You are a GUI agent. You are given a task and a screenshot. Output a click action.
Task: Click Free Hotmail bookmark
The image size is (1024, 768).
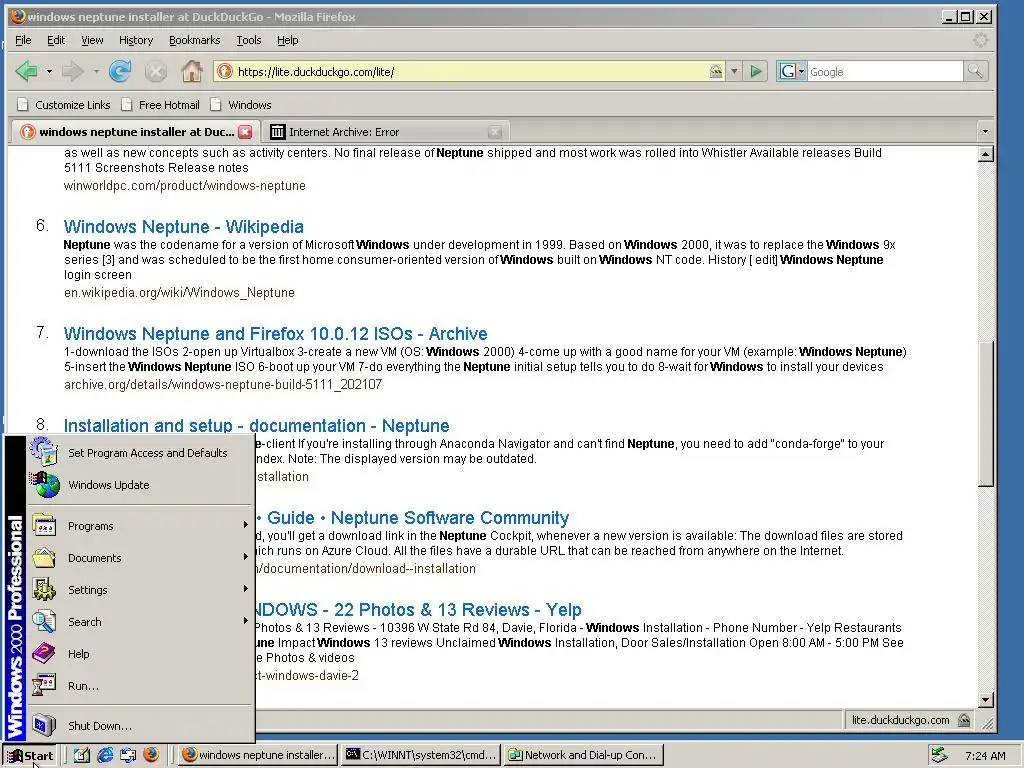[x=161, y=105]
